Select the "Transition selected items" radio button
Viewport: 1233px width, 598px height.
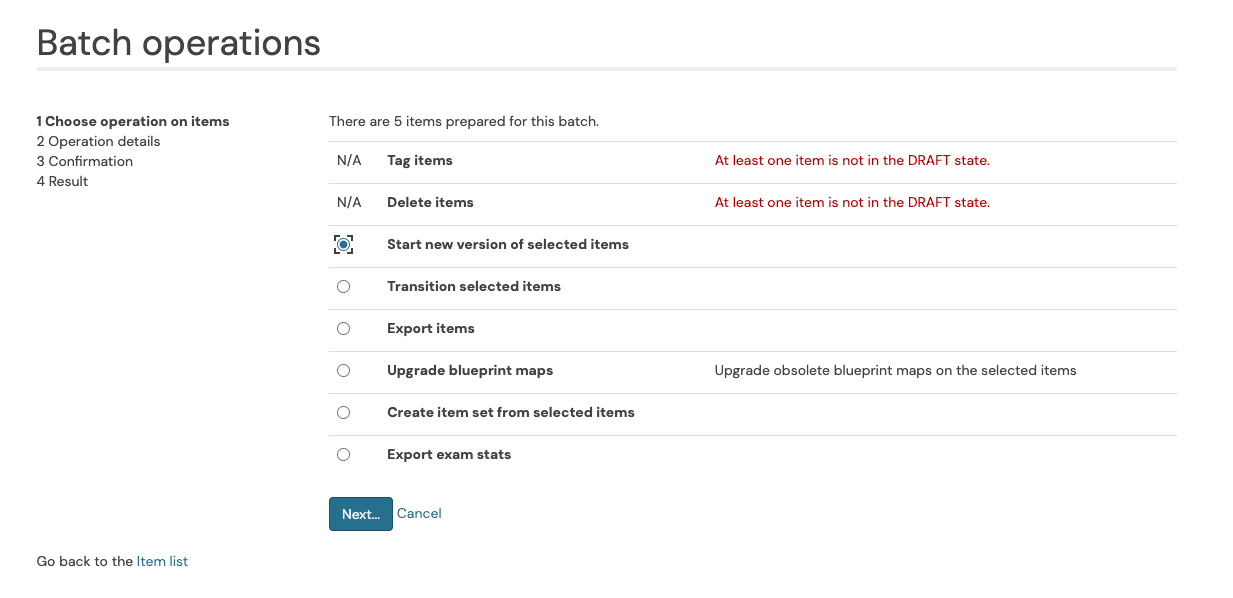coord(343,286)
